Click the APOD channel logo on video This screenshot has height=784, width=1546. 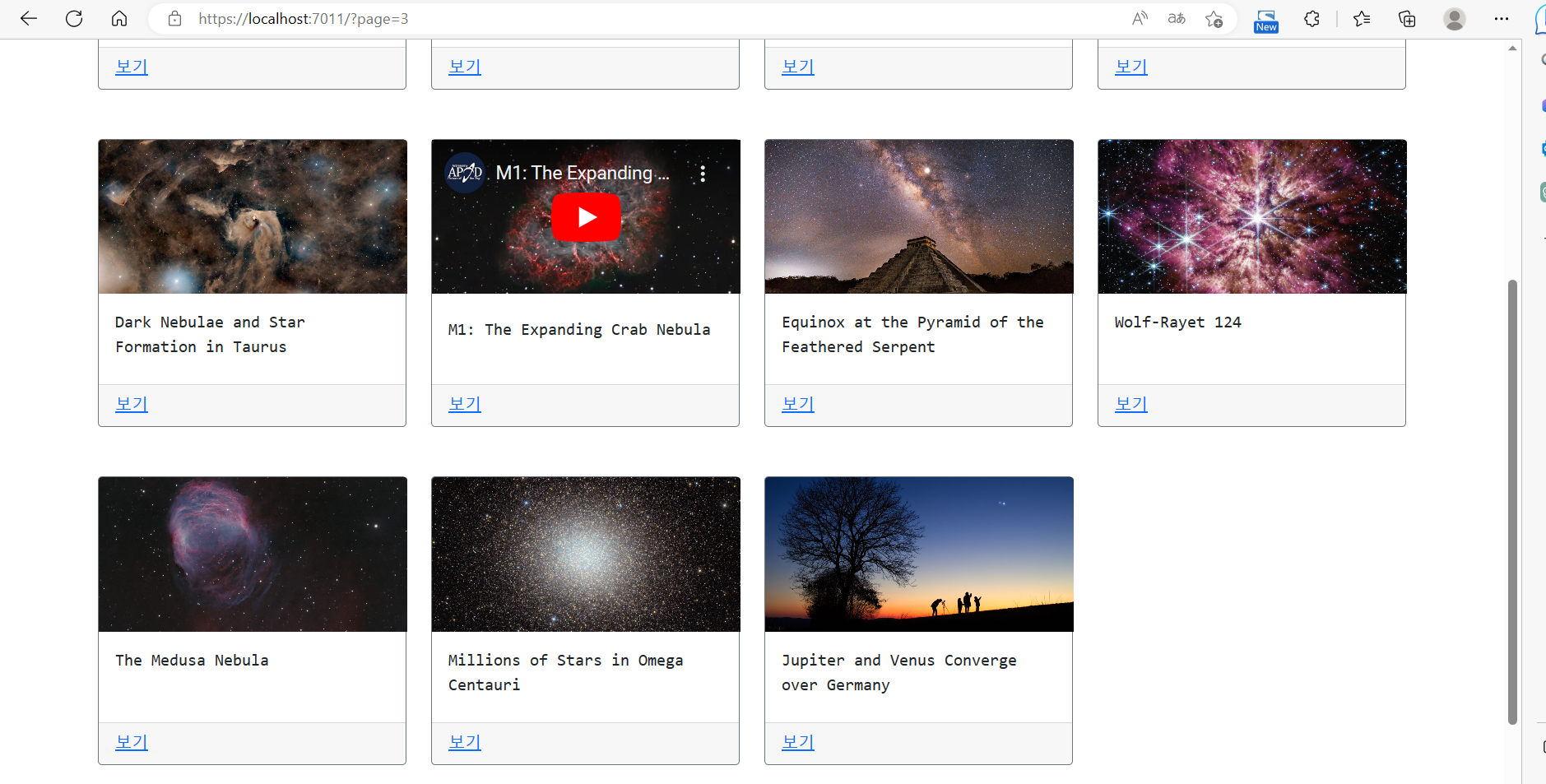point(465,173)
